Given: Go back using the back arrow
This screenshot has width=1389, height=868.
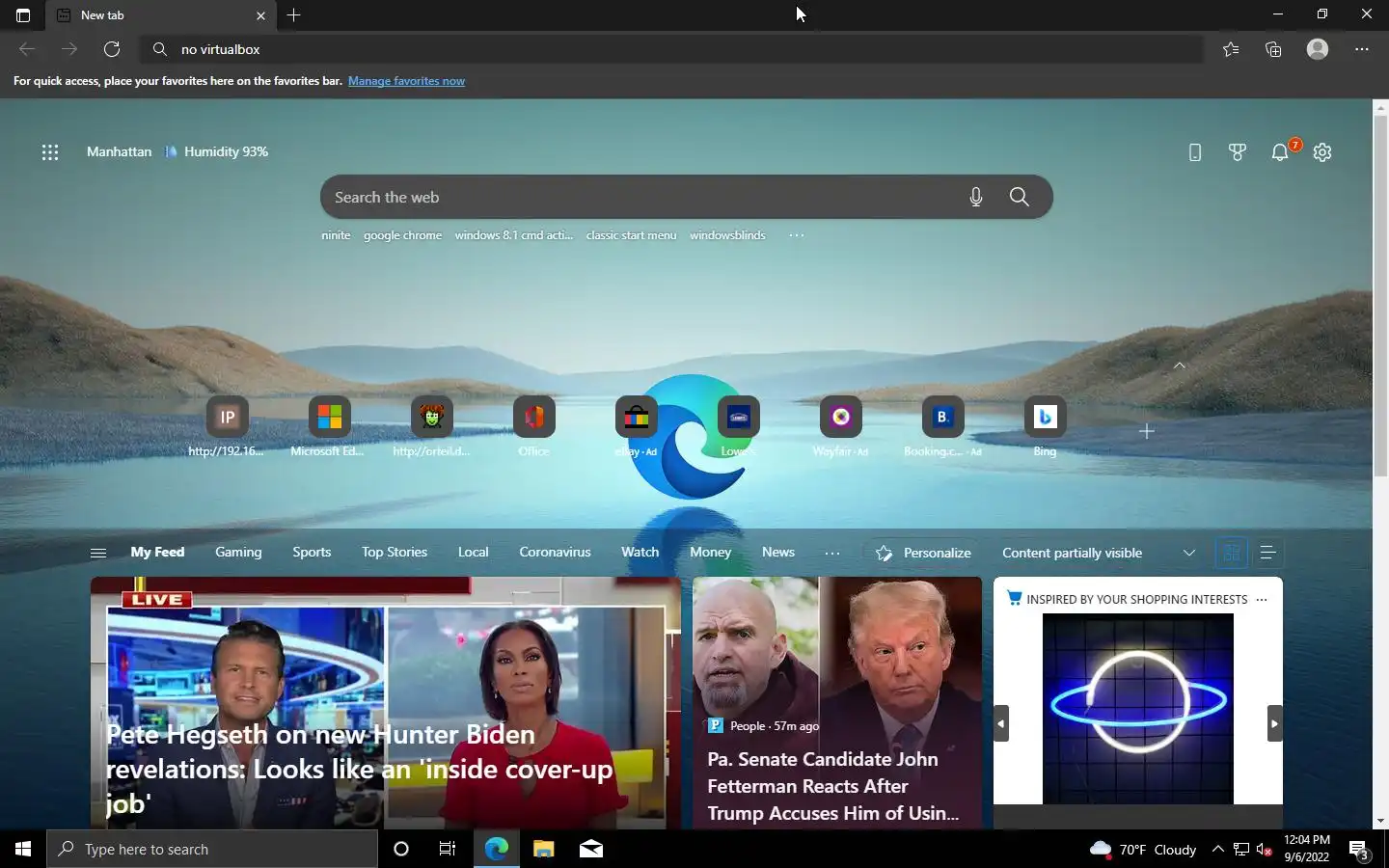Looking at the screenshot, I should pos(27,49).
